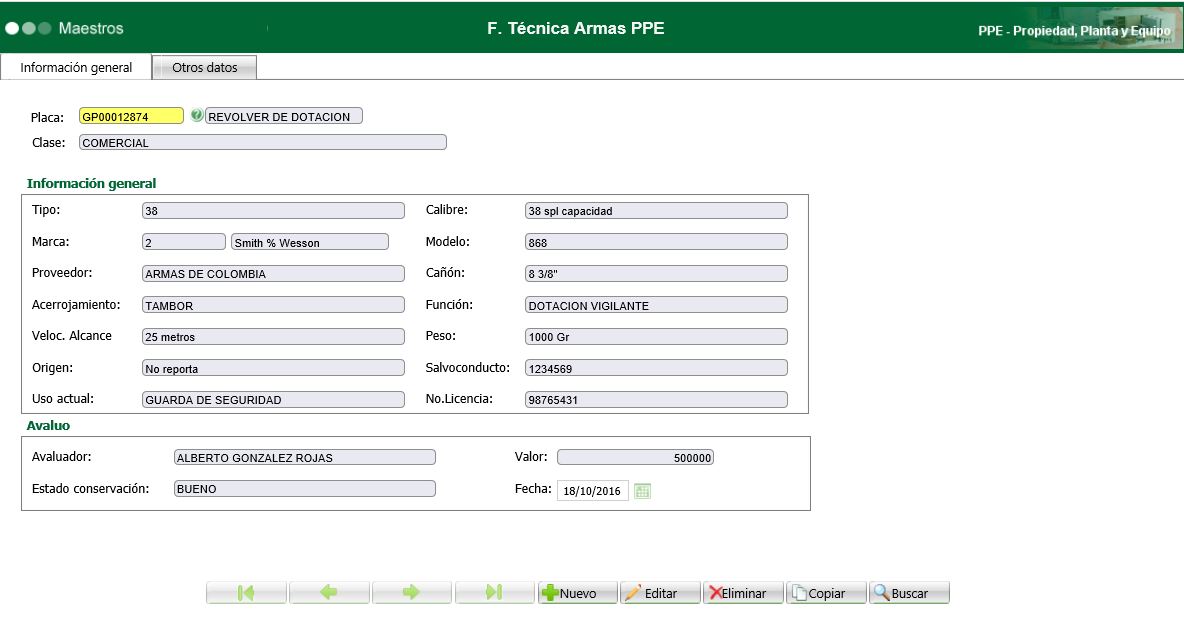Click the Editar button

[661, 593]
